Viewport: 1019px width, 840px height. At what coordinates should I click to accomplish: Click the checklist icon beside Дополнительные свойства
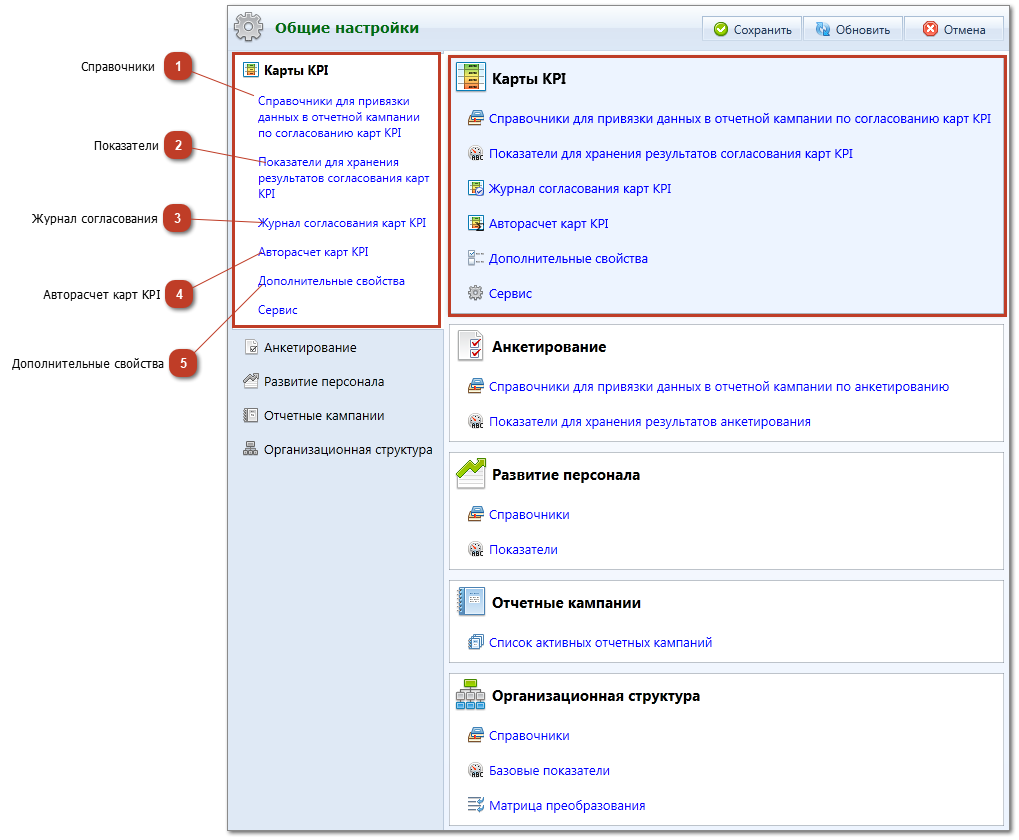coord(476,259)
